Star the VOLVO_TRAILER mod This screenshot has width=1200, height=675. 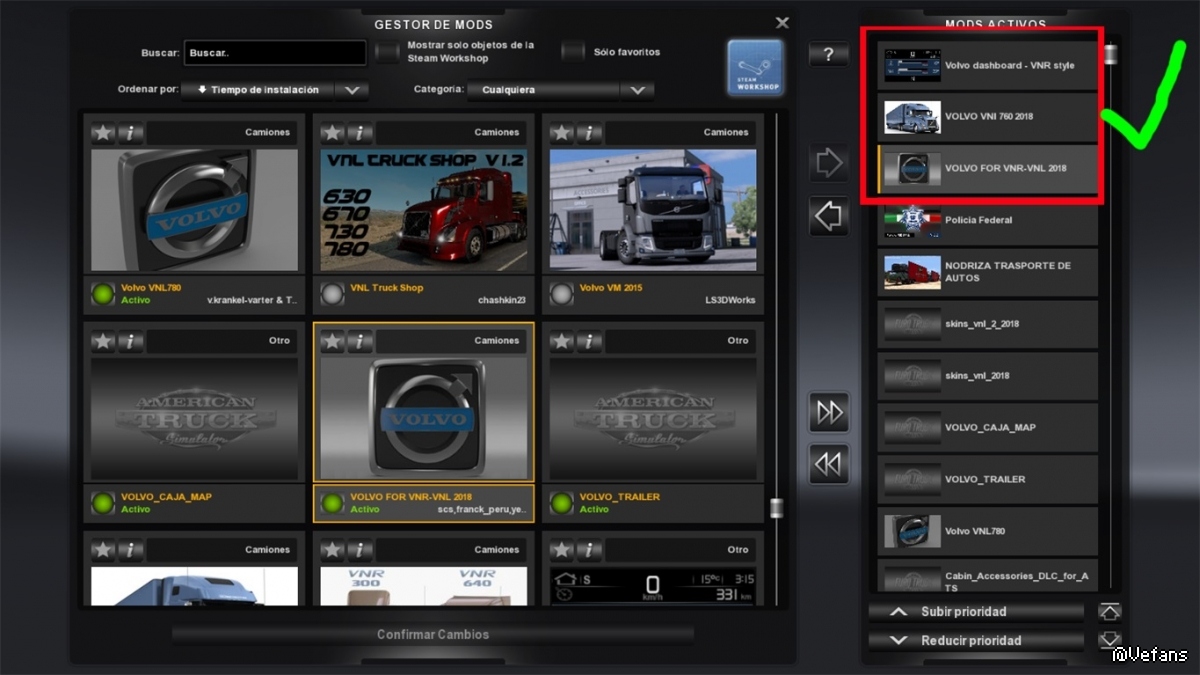pos(561,341)
